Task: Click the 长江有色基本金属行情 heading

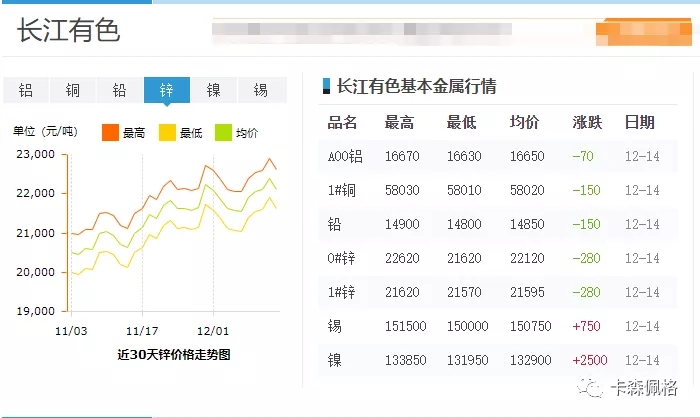Action: (x=416, y=86)
